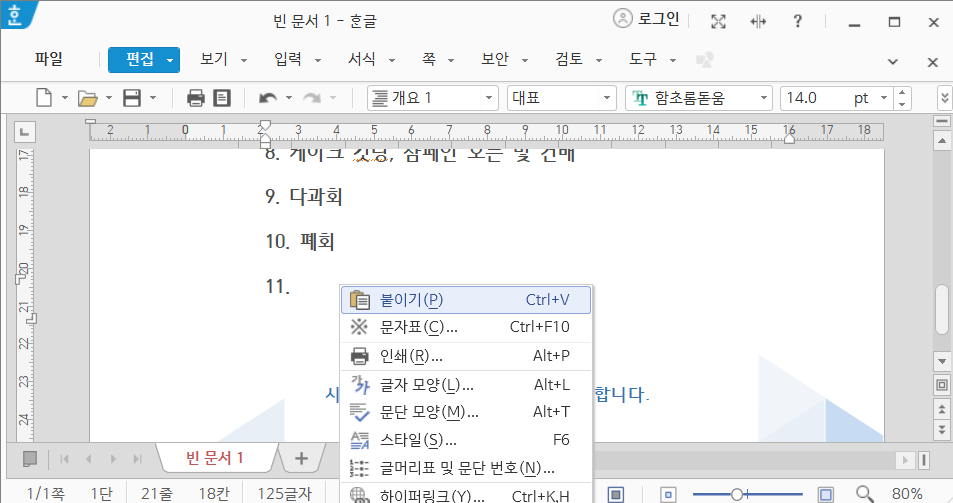Screen dimensions: 953x503
Task: Click the ruler tab-type corner icon
Action: (24, 131)
